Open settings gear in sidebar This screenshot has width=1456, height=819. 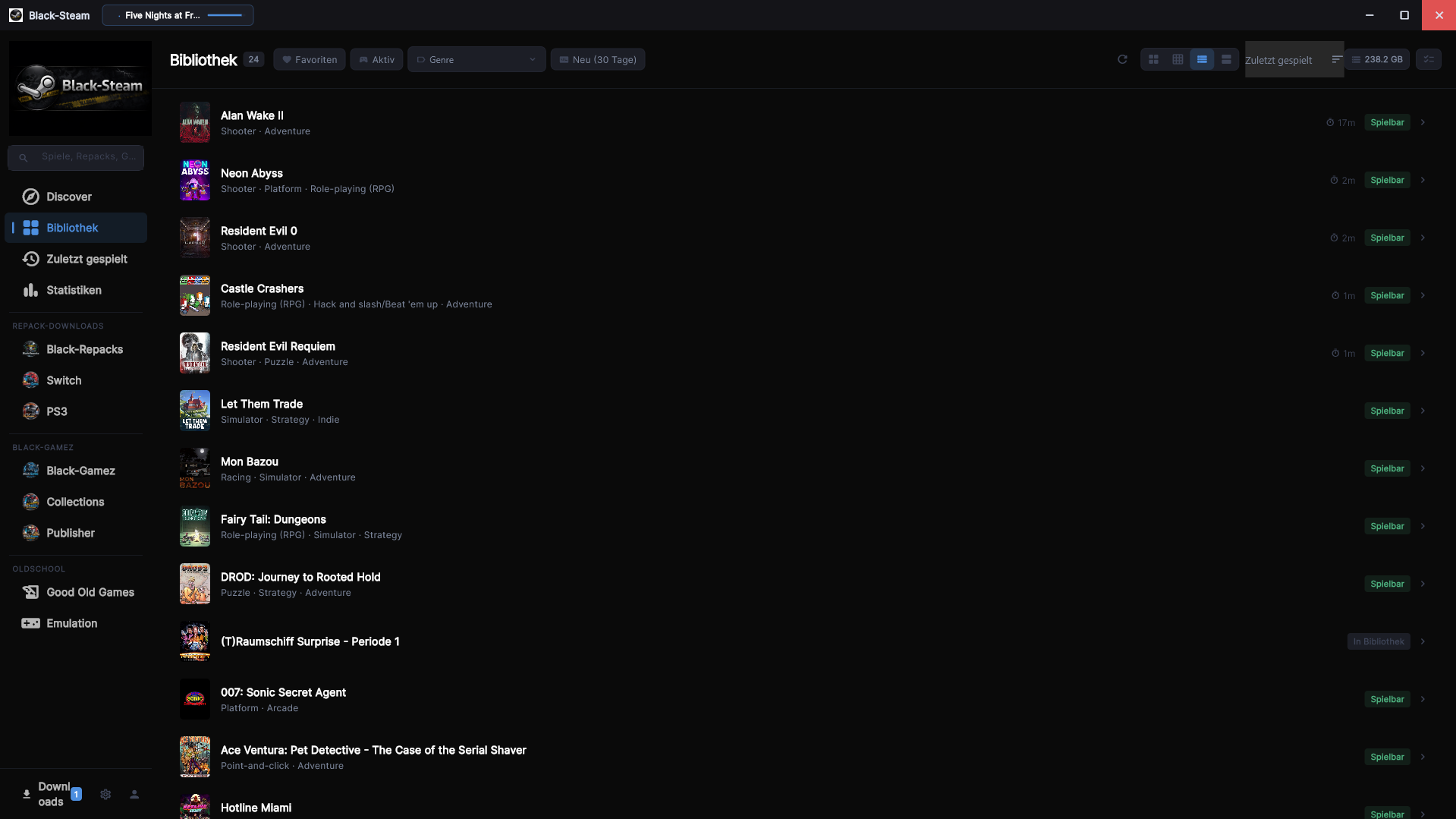coord(105,794)
